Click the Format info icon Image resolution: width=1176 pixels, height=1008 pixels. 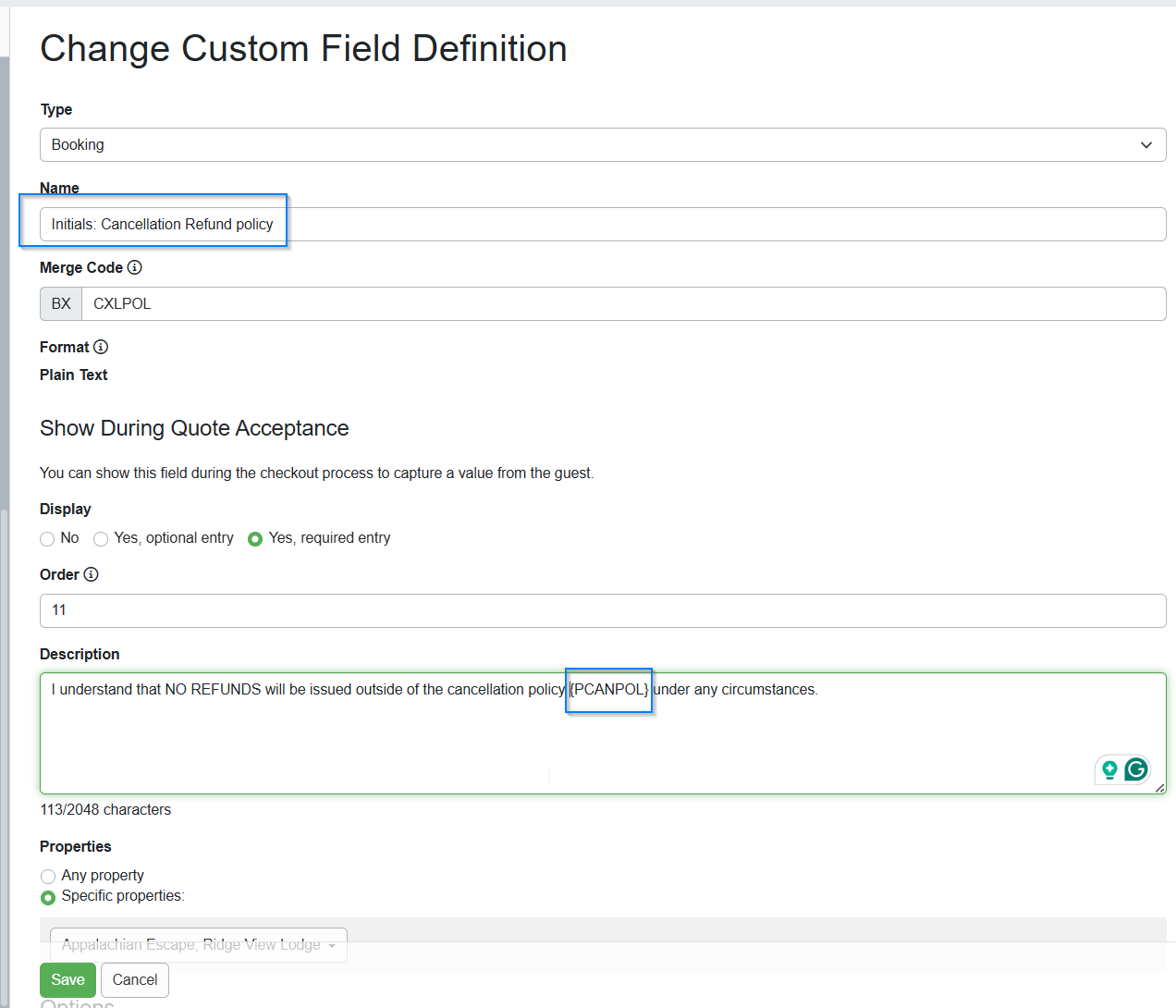tap(101, 347)
